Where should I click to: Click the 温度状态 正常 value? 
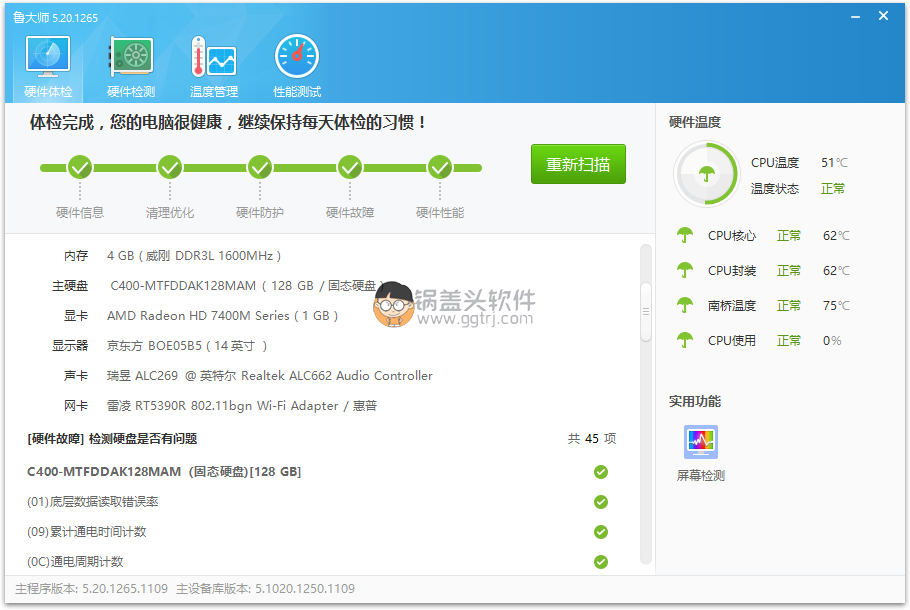click(833, 189)
